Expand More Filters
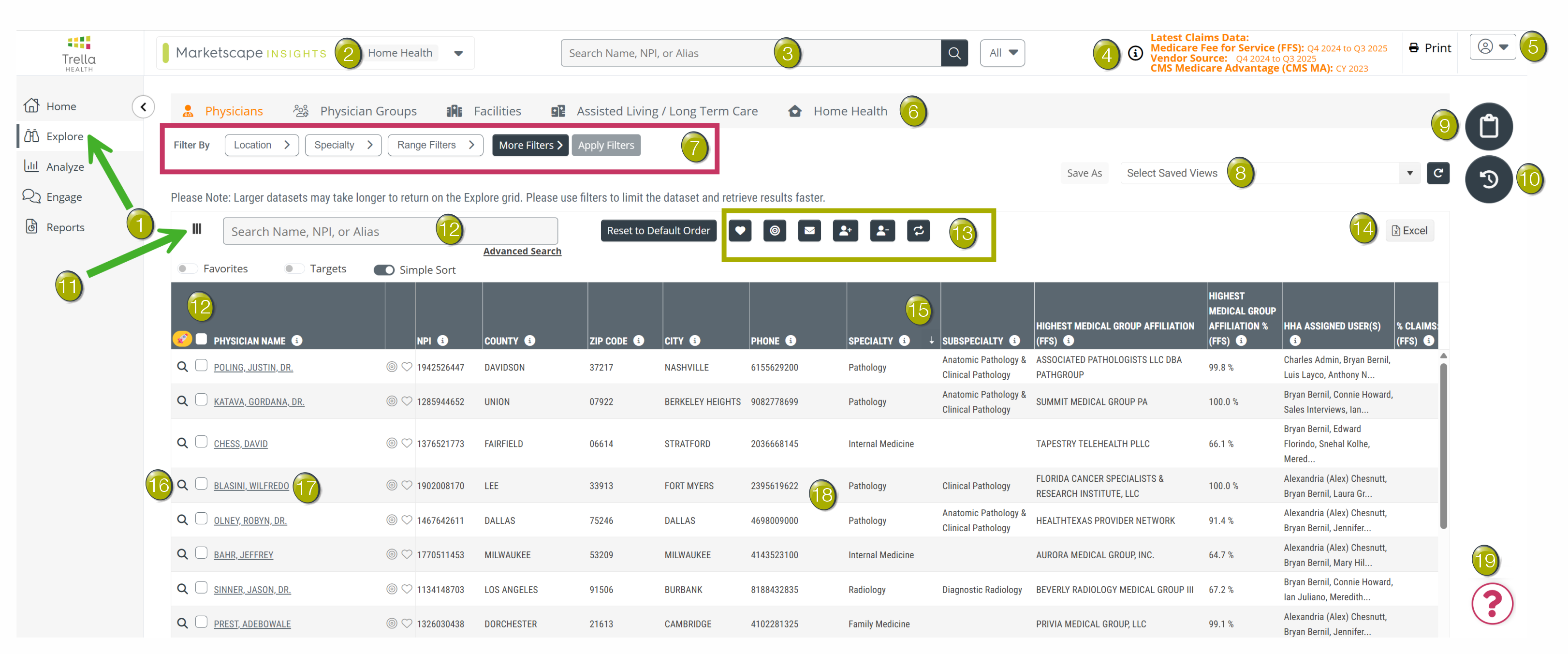The width and height of the screenshot is (1568, 654). (x=529, y=145)
